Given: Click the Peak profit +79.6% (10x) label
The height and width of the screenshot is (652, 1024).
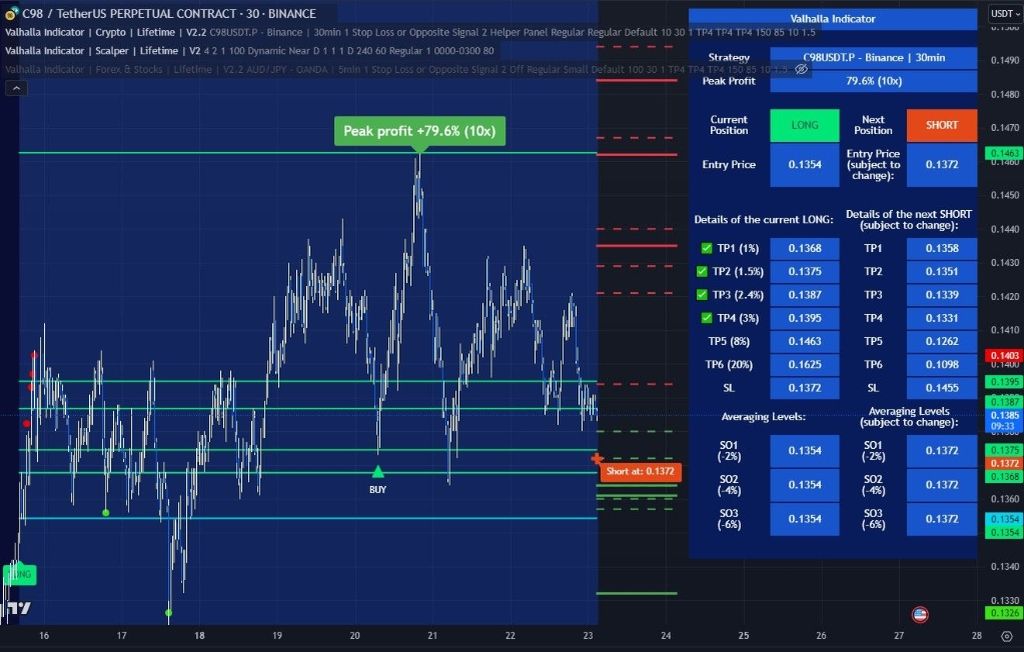Looking at the screenshot, I should [419, 131].
